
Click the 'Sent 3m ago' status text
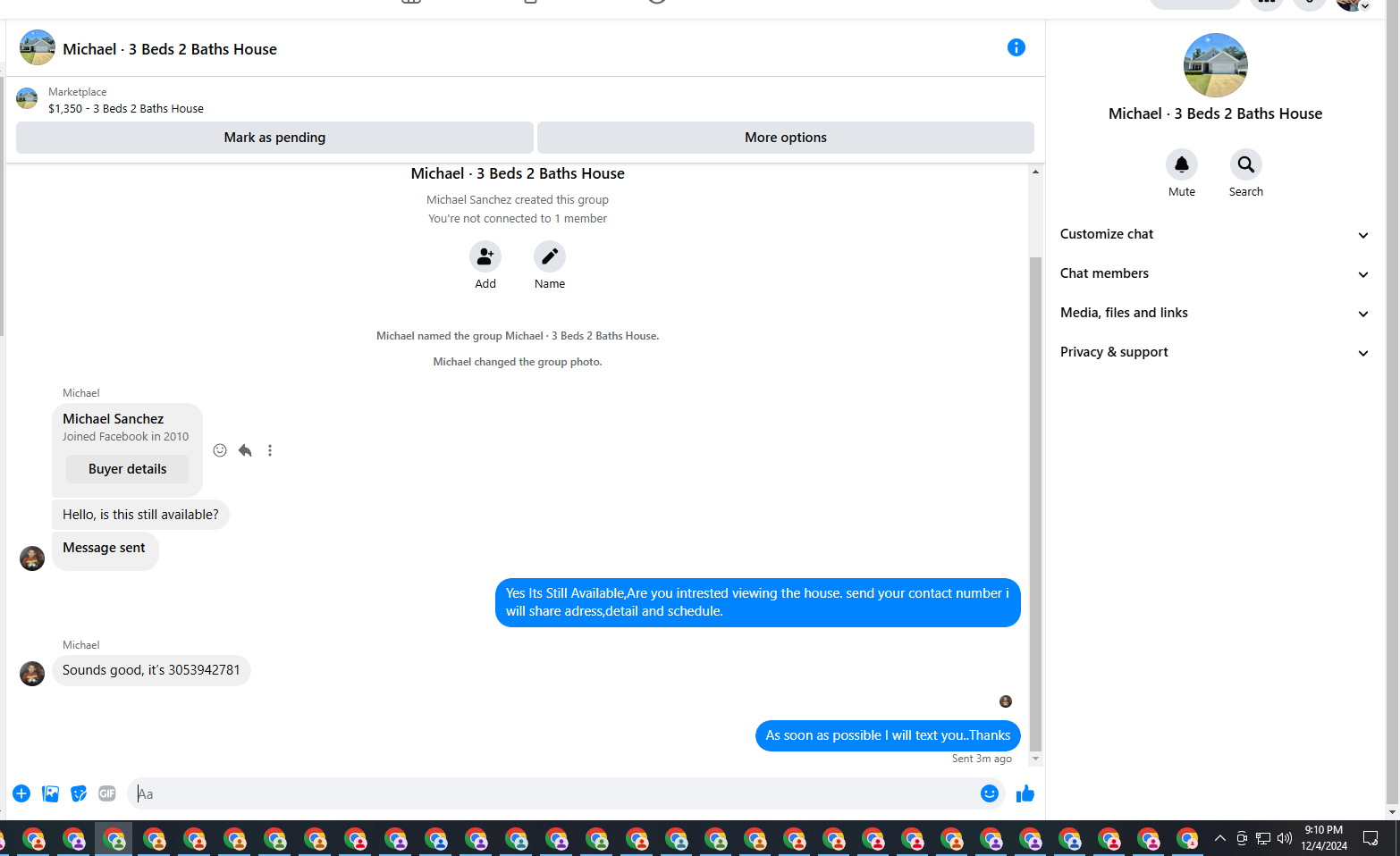click(982, 759)
